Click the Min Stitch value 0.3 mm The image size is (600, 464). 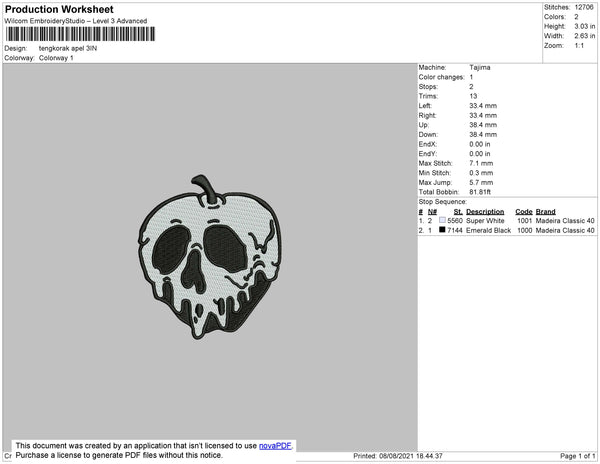coord(481,173)
